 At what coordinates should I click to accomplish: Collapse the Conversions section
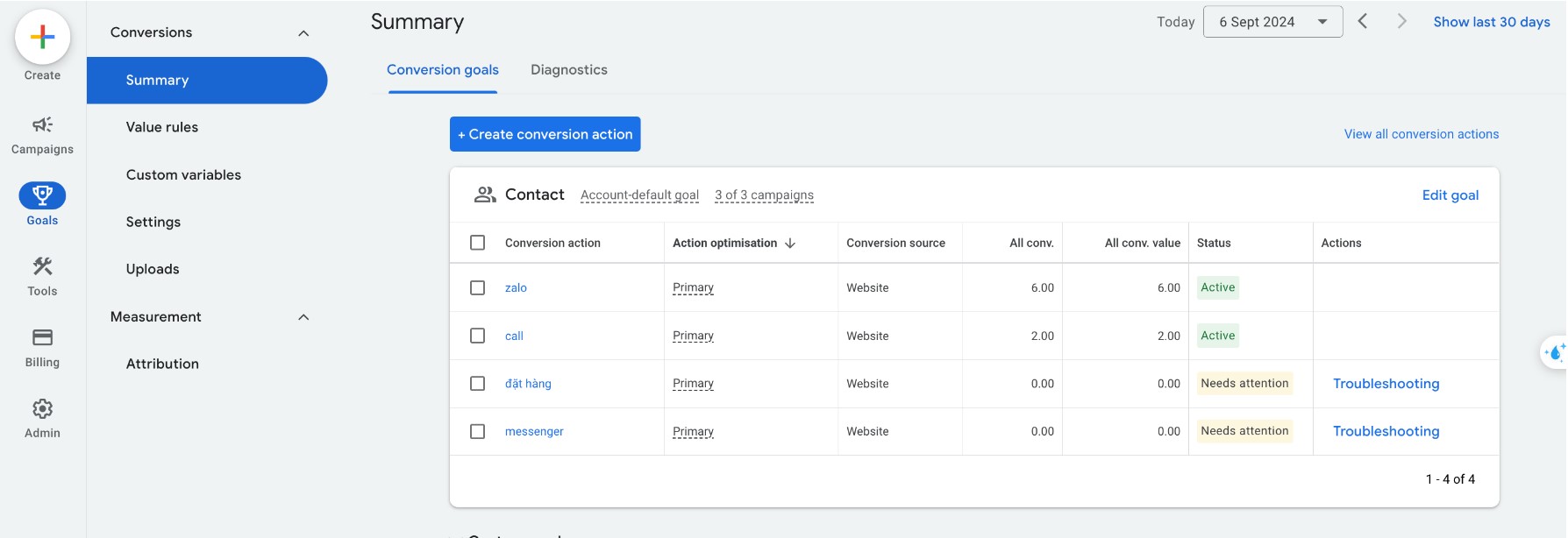tap(303, 33)
